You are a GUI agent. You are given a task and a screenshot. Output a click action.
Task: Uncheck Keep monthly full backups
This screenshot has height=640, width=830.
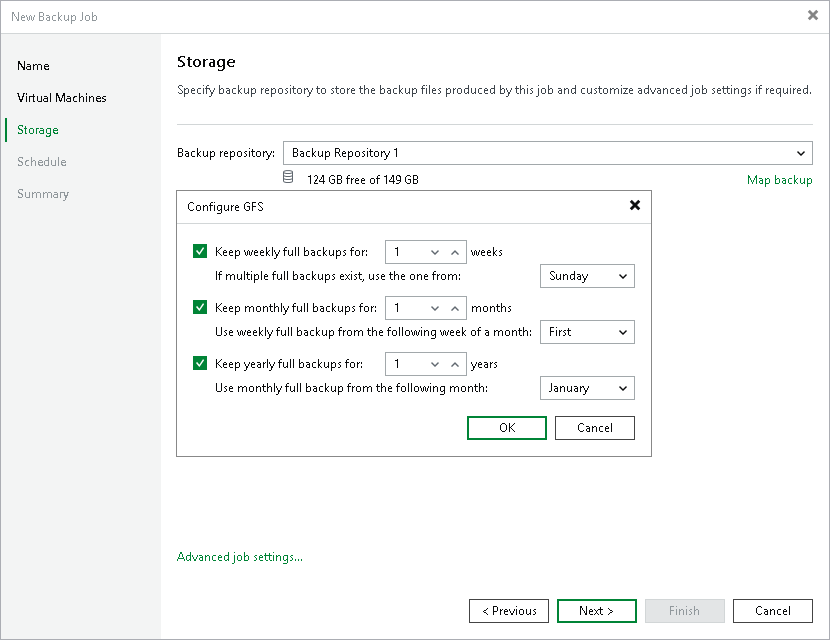coord(200,307)
